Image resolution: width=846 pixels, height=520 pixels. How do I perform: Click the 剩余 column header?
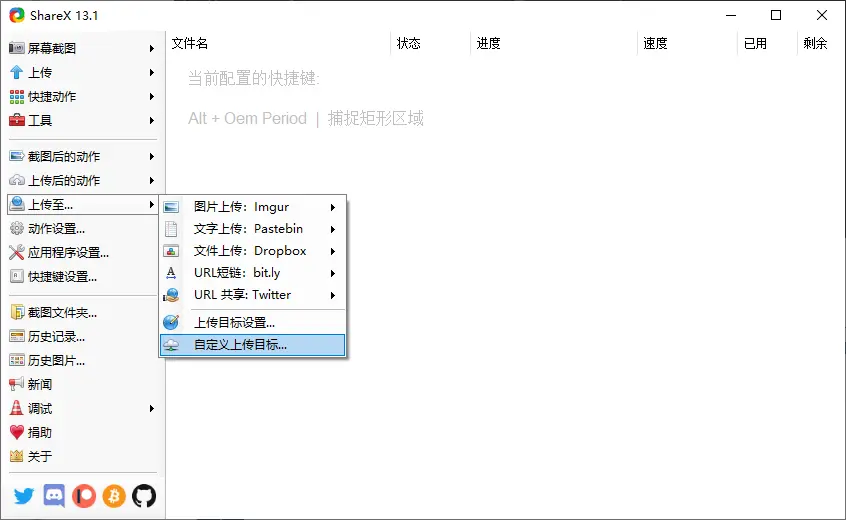point(820,43)
